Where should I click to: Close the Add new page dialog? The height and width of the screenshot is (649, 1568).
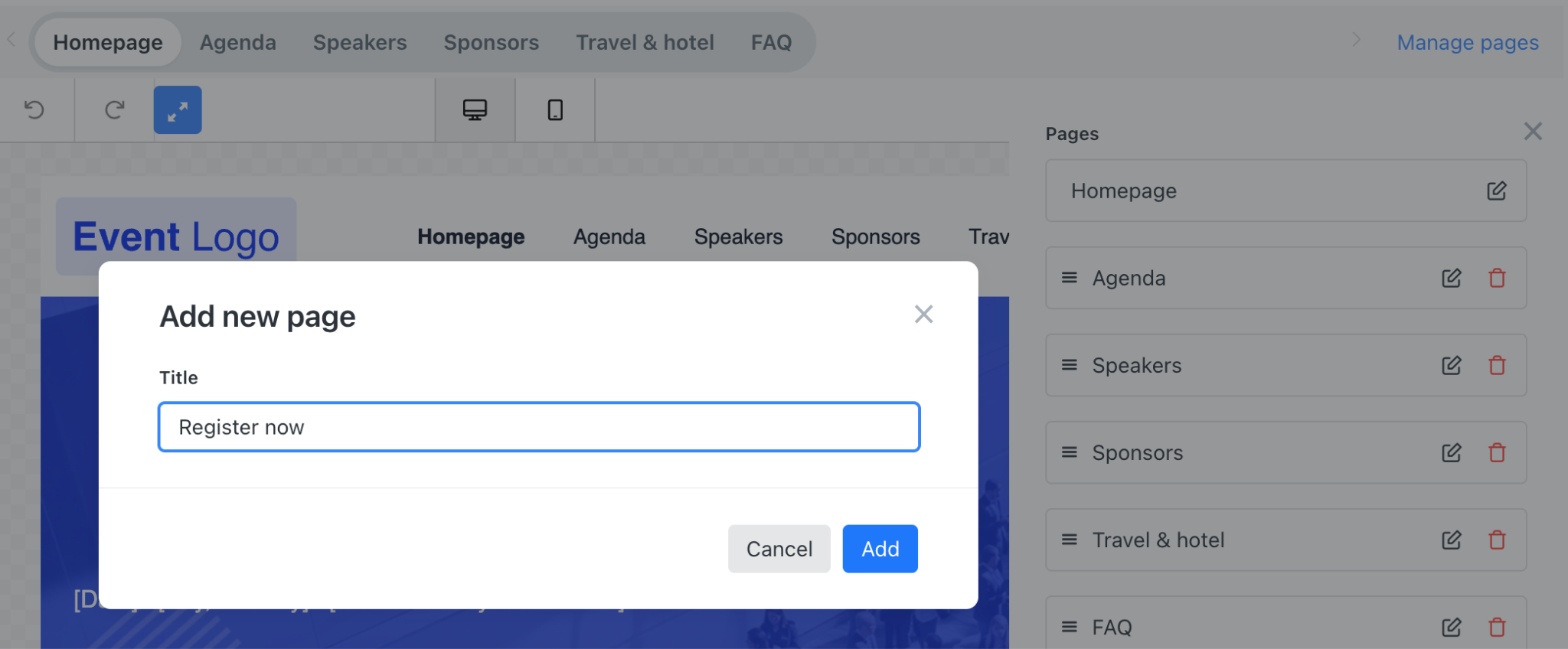click(x=923, y=314)
